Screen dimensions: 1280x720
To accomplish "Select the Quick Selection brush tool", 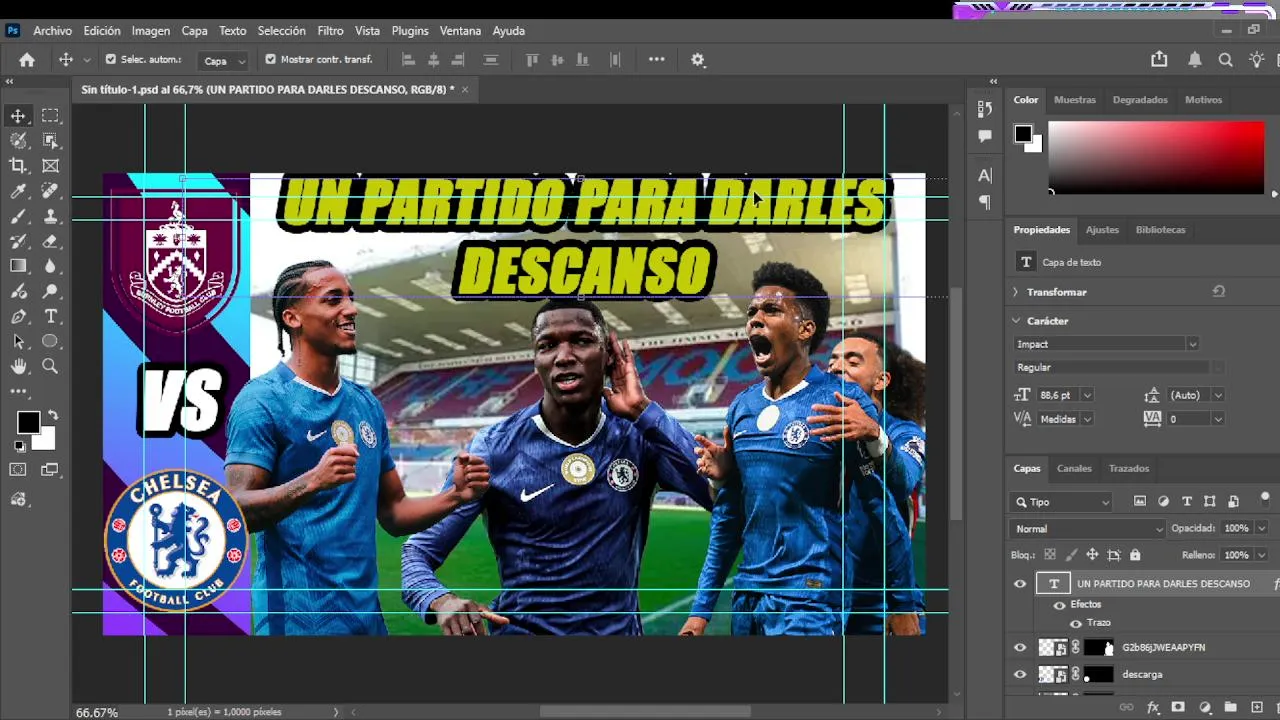I will [x=18, y=141].
